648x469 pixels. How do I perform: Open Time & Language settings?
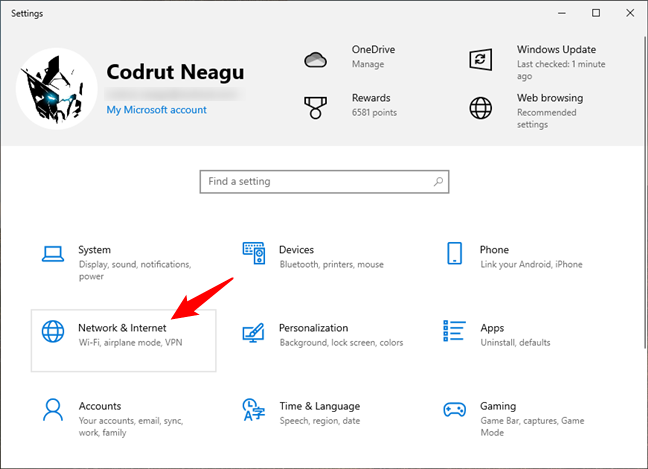(x=324, y=419)
